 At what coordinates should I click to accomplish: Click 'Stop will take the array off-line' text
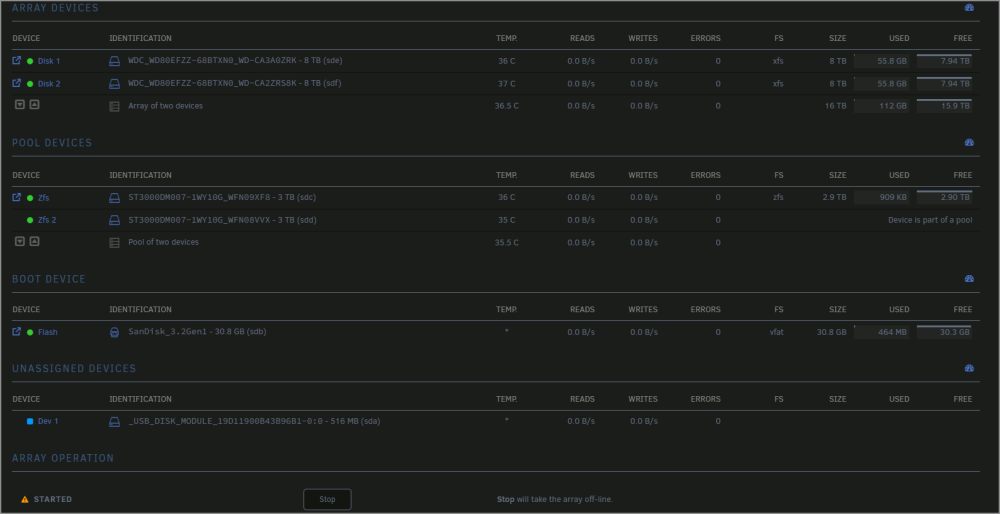coord(555,499)
